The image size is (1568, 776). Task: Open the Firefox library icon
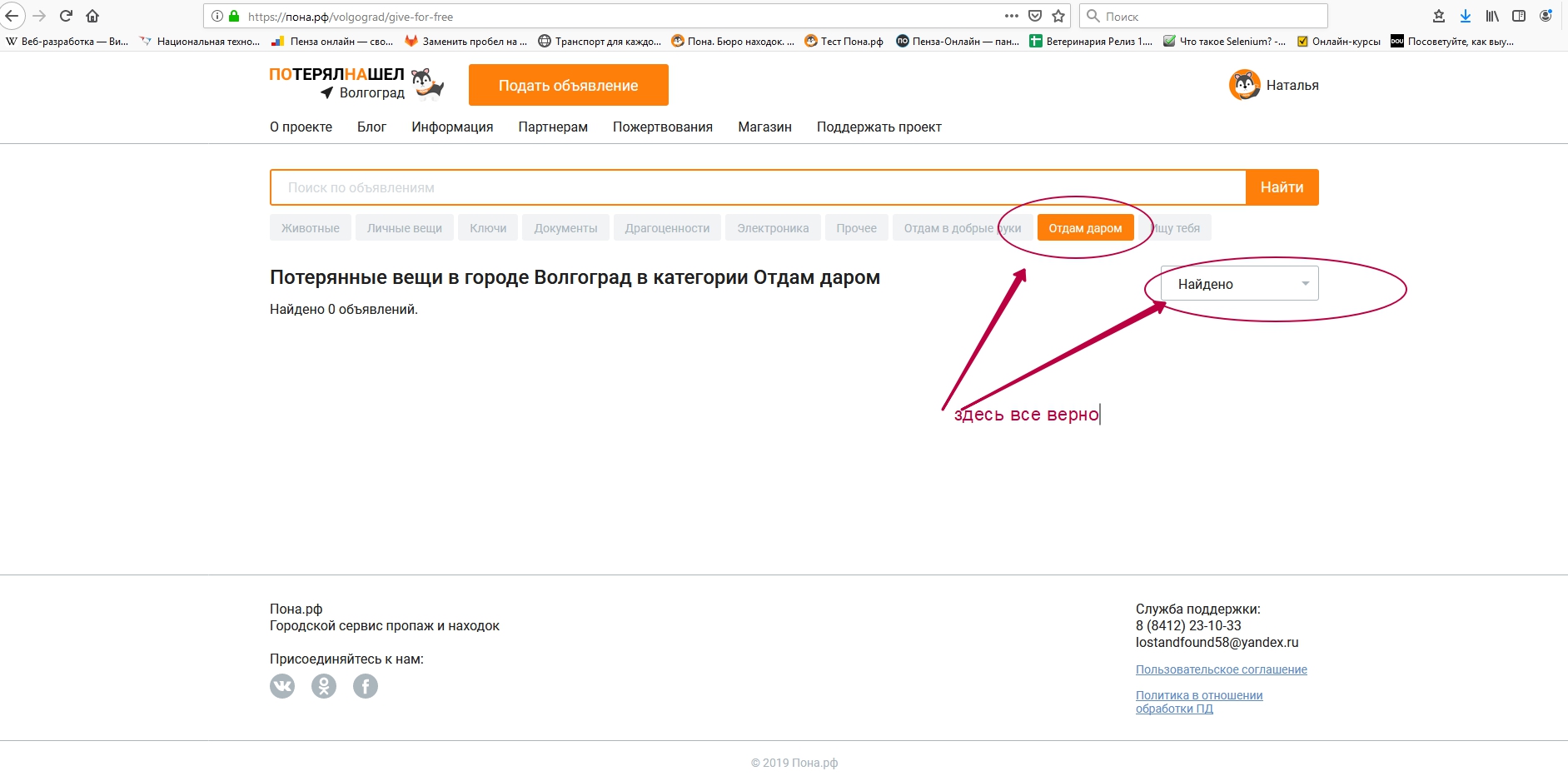click(x=1492, y=16)
